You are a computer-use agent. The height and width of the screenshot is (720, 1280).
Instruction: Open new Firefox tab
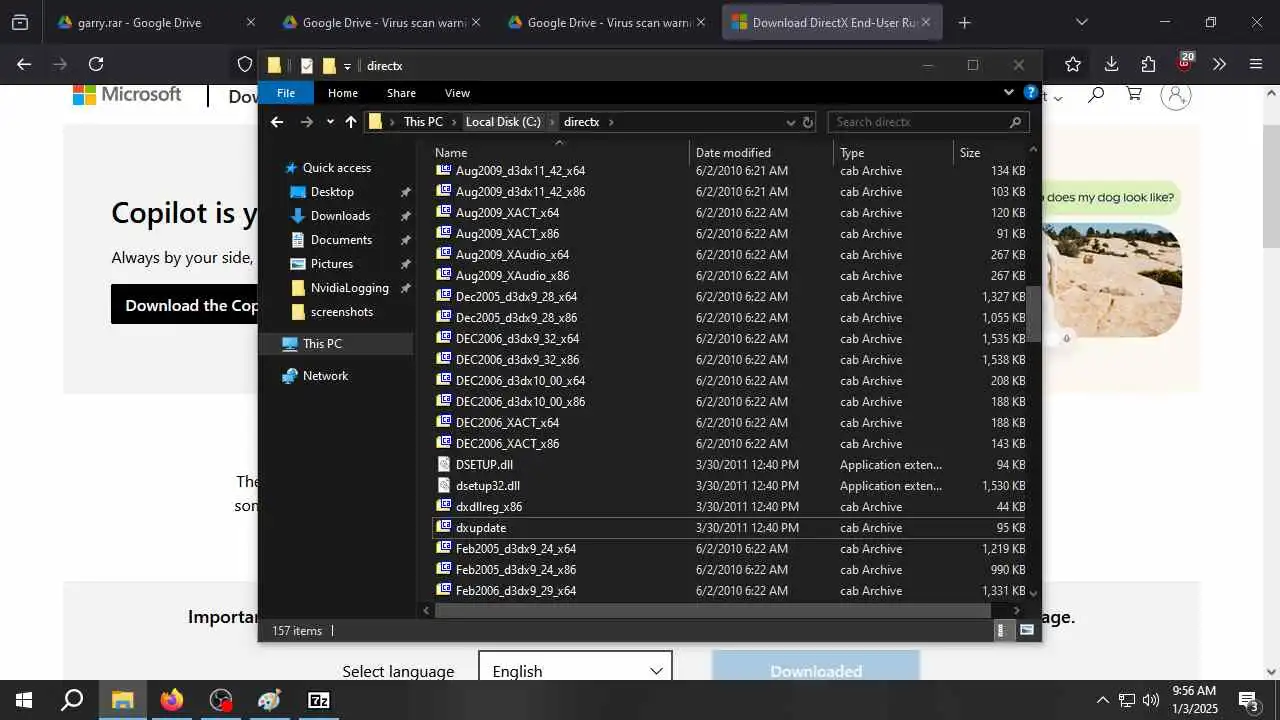[964, 22]
